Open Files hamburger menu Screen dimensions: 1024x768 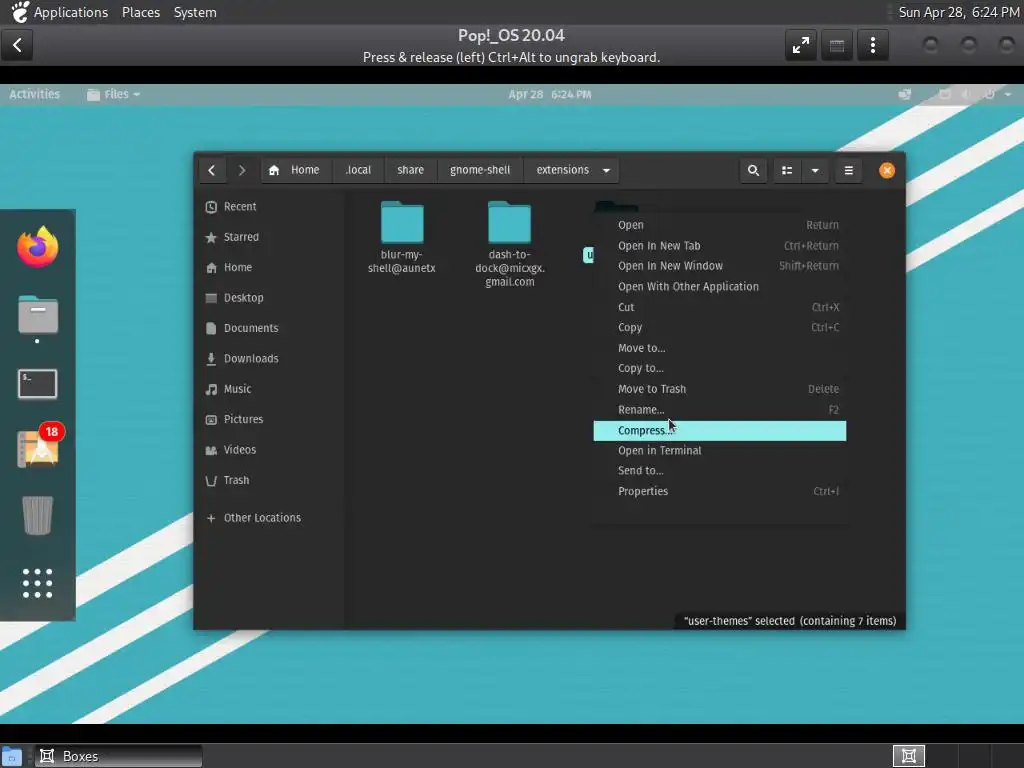pos(848,170)
